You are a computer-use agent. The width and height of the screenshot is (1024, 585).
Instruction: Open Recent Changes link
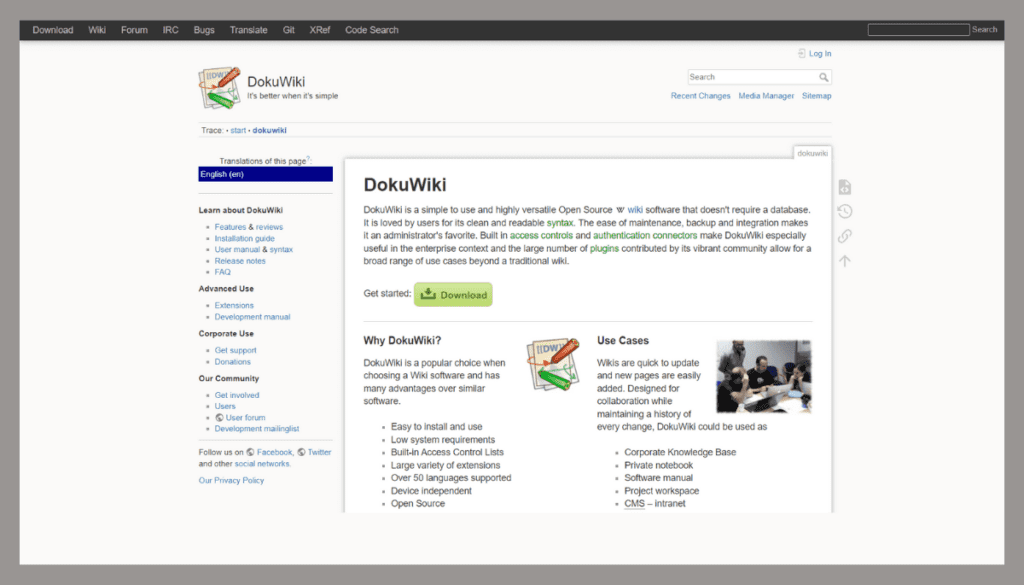(700, 96)
